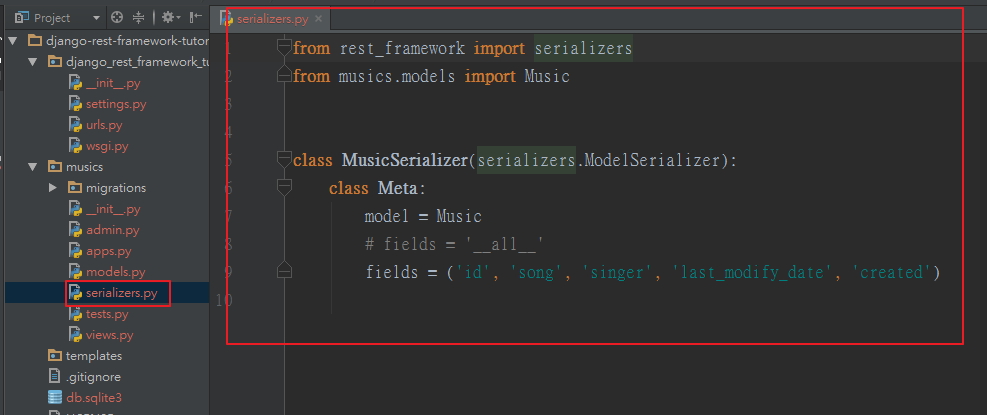Open settings.py in the project tree
This screenshot has width=987, height=415.
point(116,104)
